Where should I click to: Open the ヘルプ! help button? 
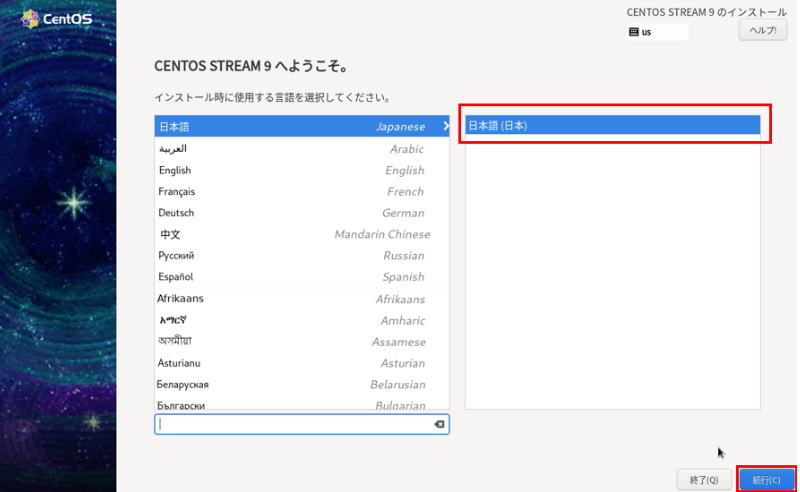(x=763, y=31)
